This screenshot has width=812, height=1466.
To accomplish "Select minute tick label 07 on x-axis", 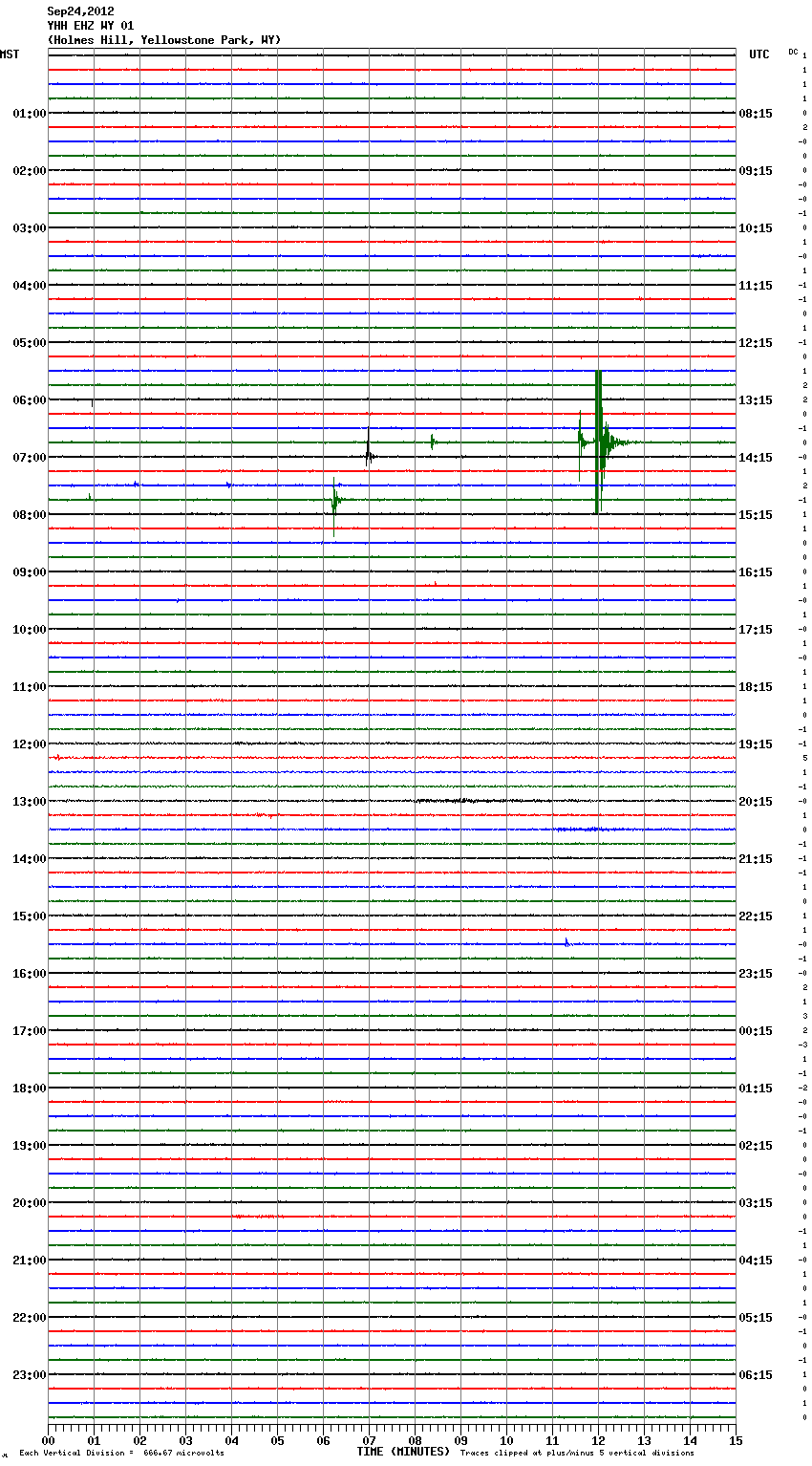I will tap(369, 1440).
